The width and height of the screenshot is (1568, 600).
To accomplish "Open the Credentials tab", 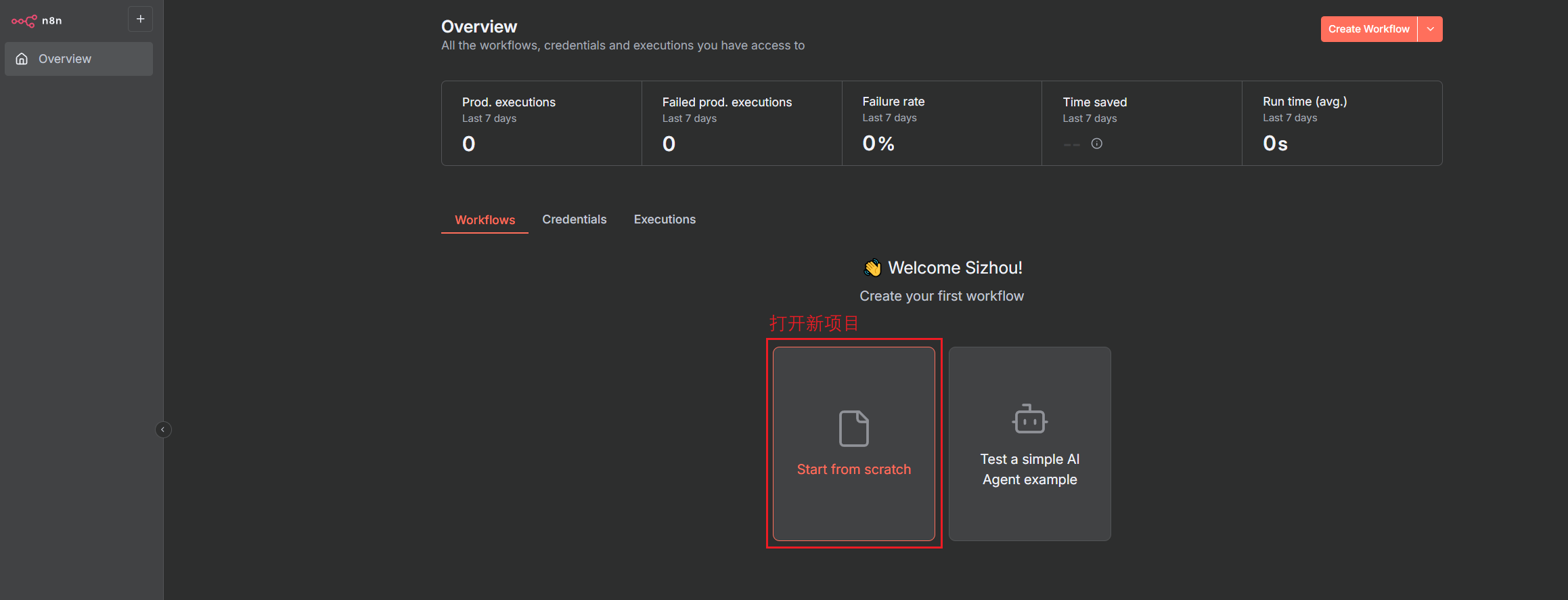I will [x=574, y=219].
